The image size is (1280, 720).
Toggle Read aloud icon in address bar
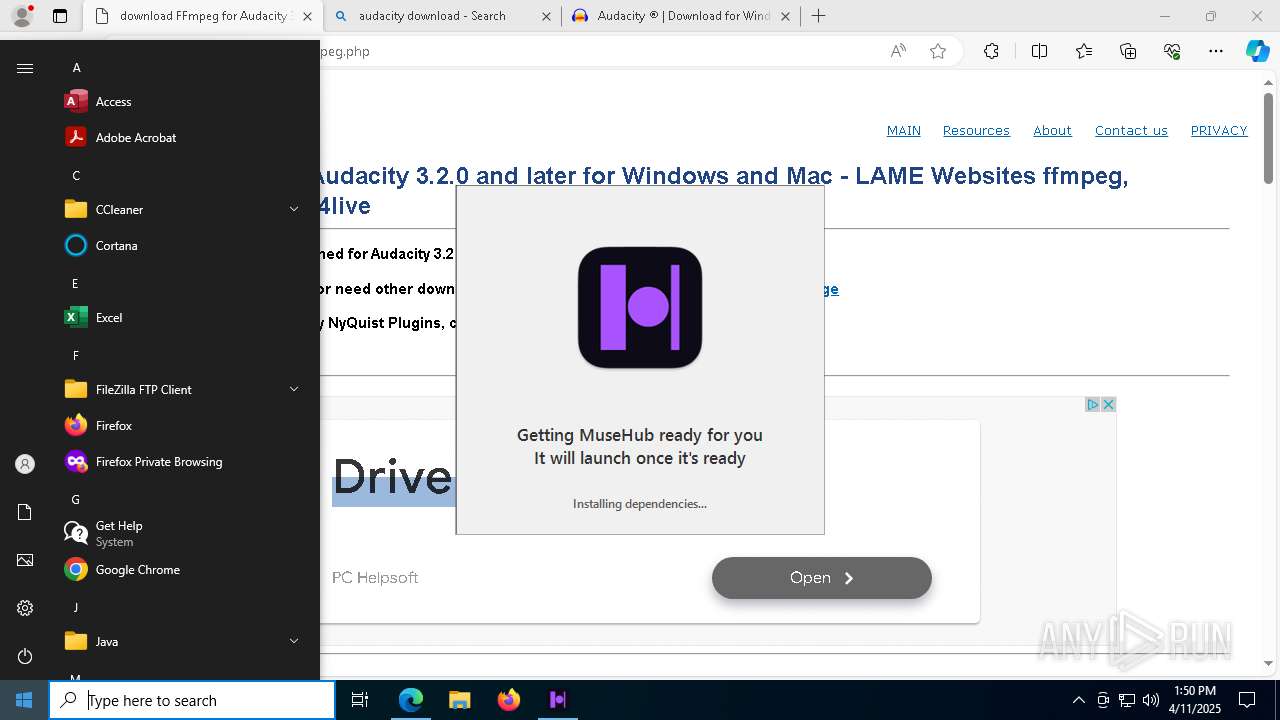tap(898, 51)
